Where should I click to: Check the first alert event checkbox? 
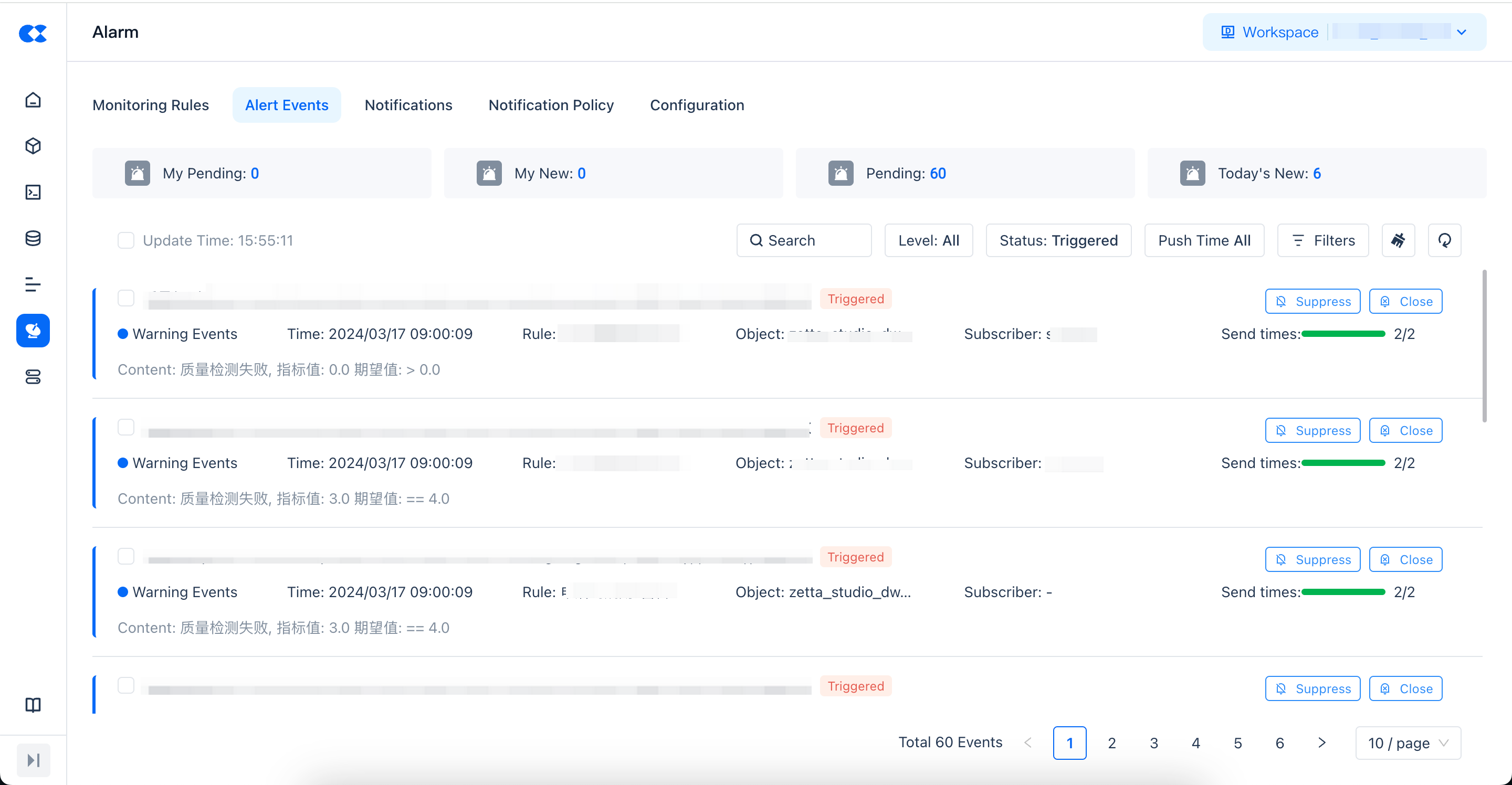(x=125, y=298)
